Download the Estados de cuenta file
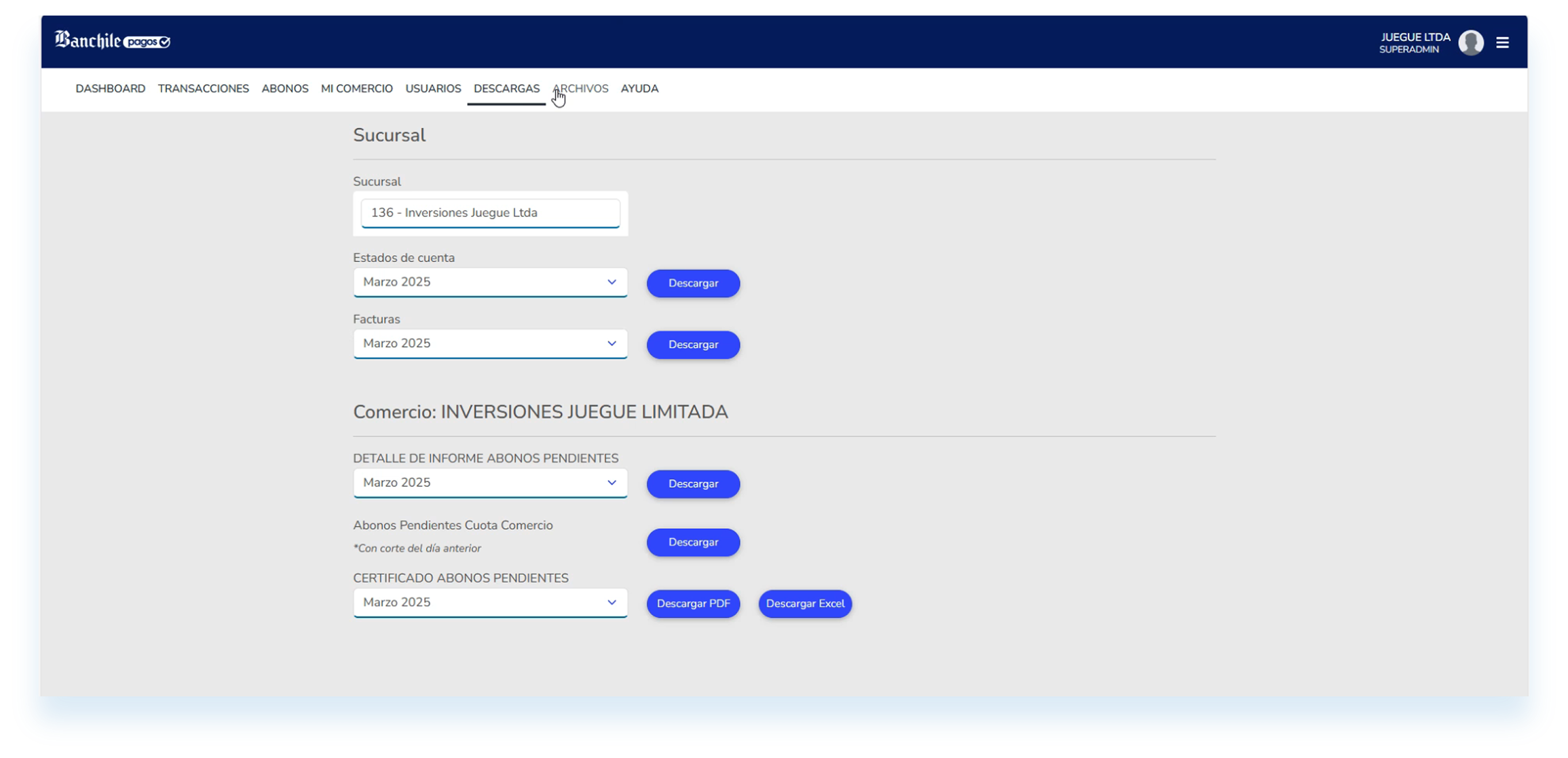1568x758 pixels. click(x=693, y=283)
